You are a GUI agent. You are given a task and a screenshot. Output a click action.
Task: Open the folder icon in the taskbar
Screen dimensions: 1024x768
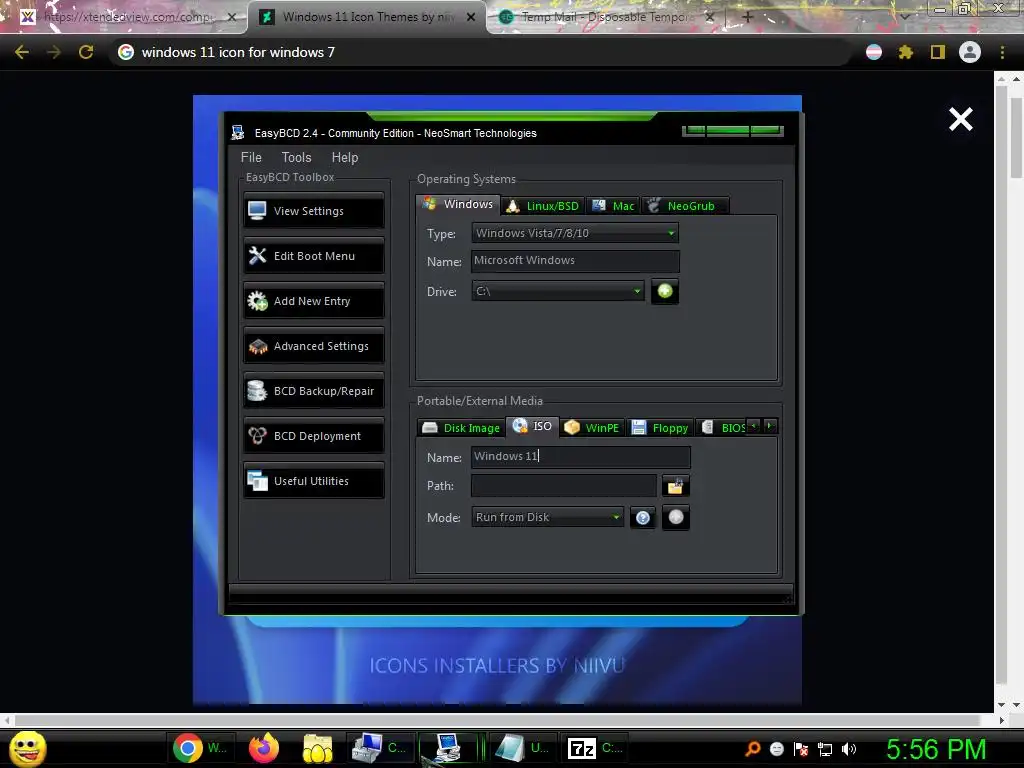pyautogui.click(x=318, y=748)
